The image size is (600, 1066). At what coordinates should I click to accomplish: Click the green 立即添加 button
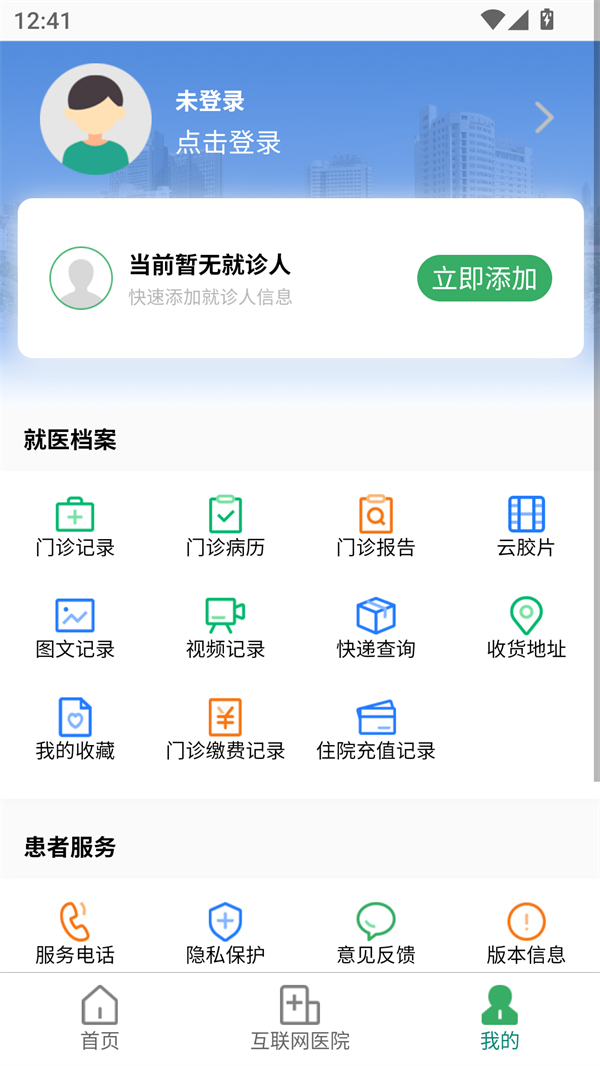point(484,278)
